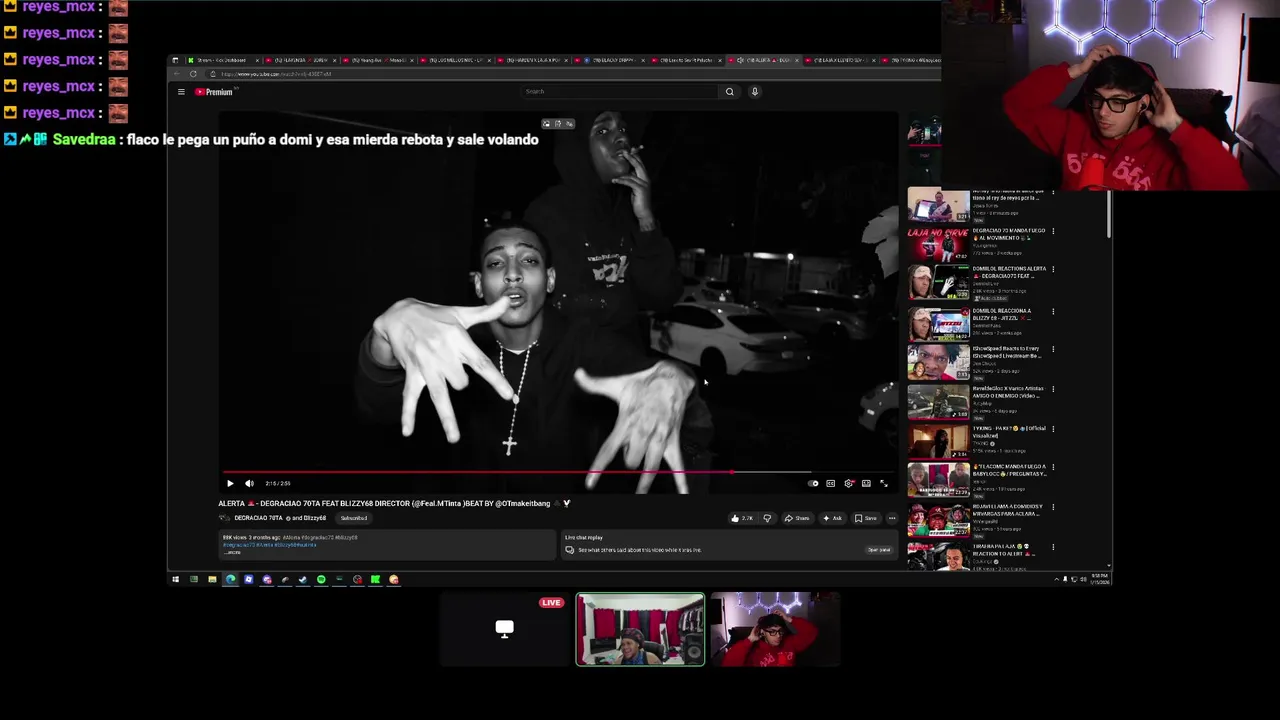This screenshot has width=1280, height=720.
Task: Open the Ask button under the video
Action: click(x=832, y=518)
